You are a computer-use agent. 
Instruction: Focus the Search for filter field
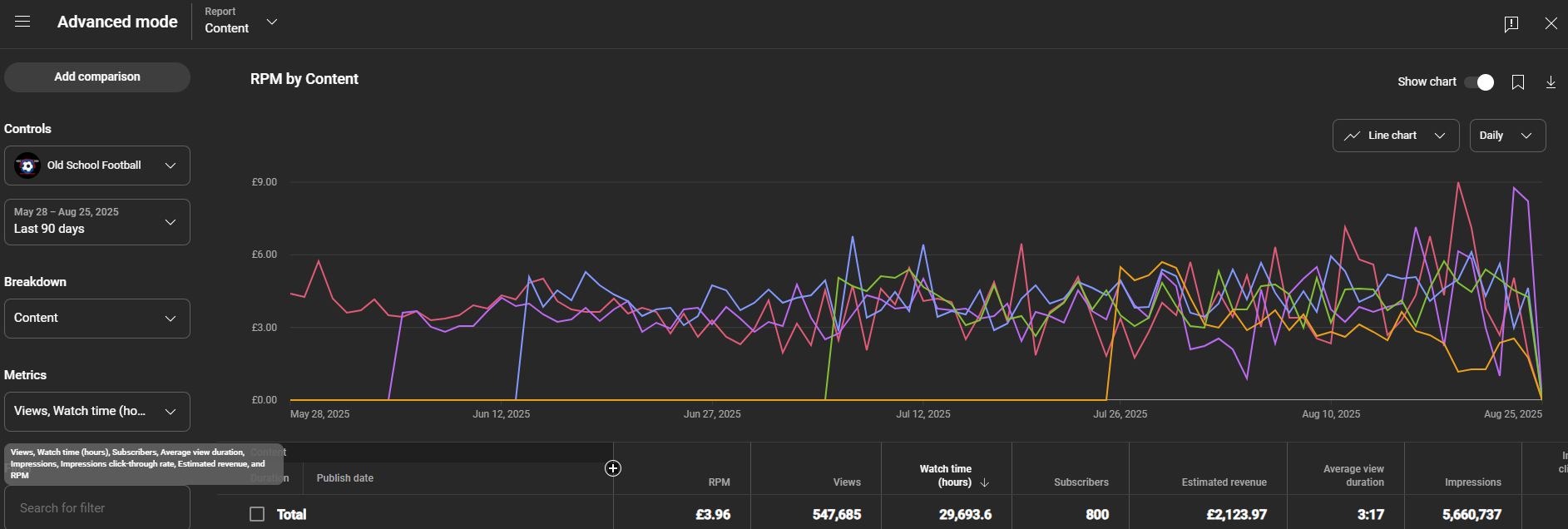click(97, 507)
